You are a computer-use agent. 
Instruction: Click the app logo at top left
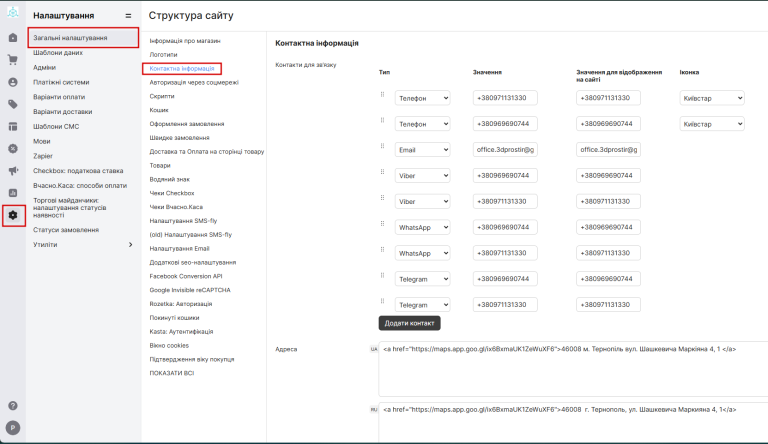[13, 12]
